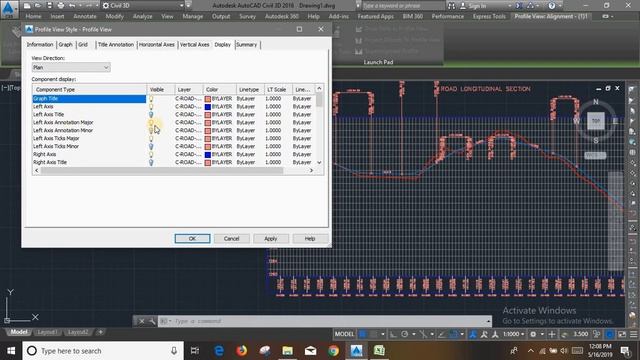The height and width of the screenshot is (360, 640).
Task: Switch to the Summary tab
Action: (x=247, y=44)
